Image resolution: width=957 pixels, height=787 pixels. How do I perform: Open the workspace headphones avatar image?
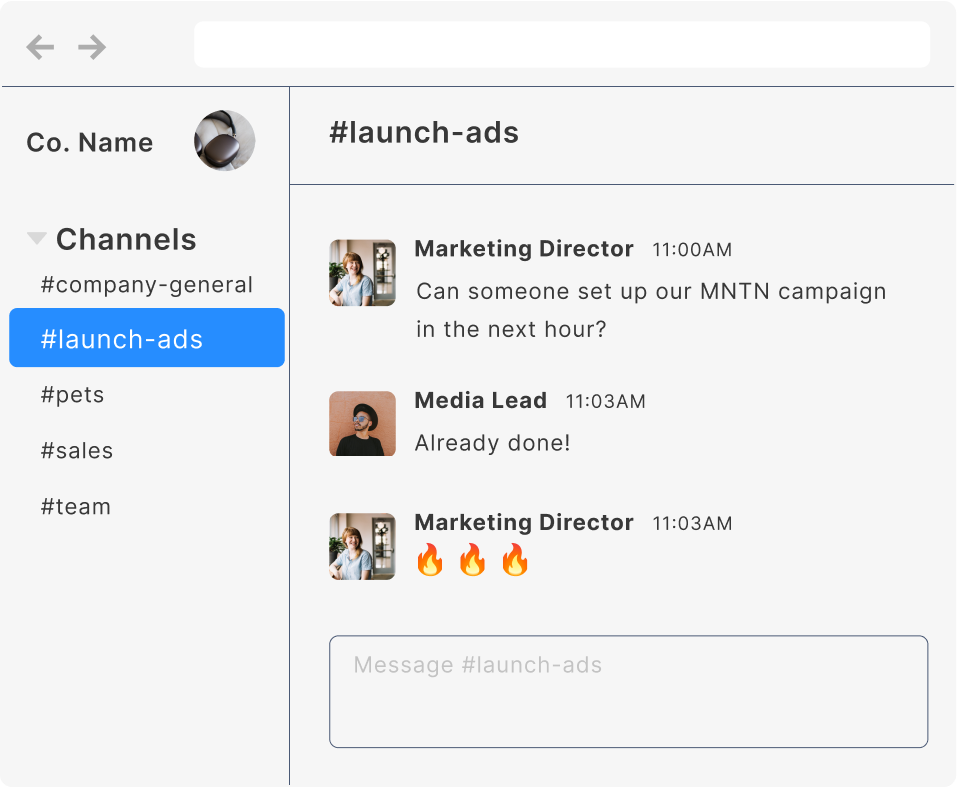pyautogui.click(x=224, y=141)
